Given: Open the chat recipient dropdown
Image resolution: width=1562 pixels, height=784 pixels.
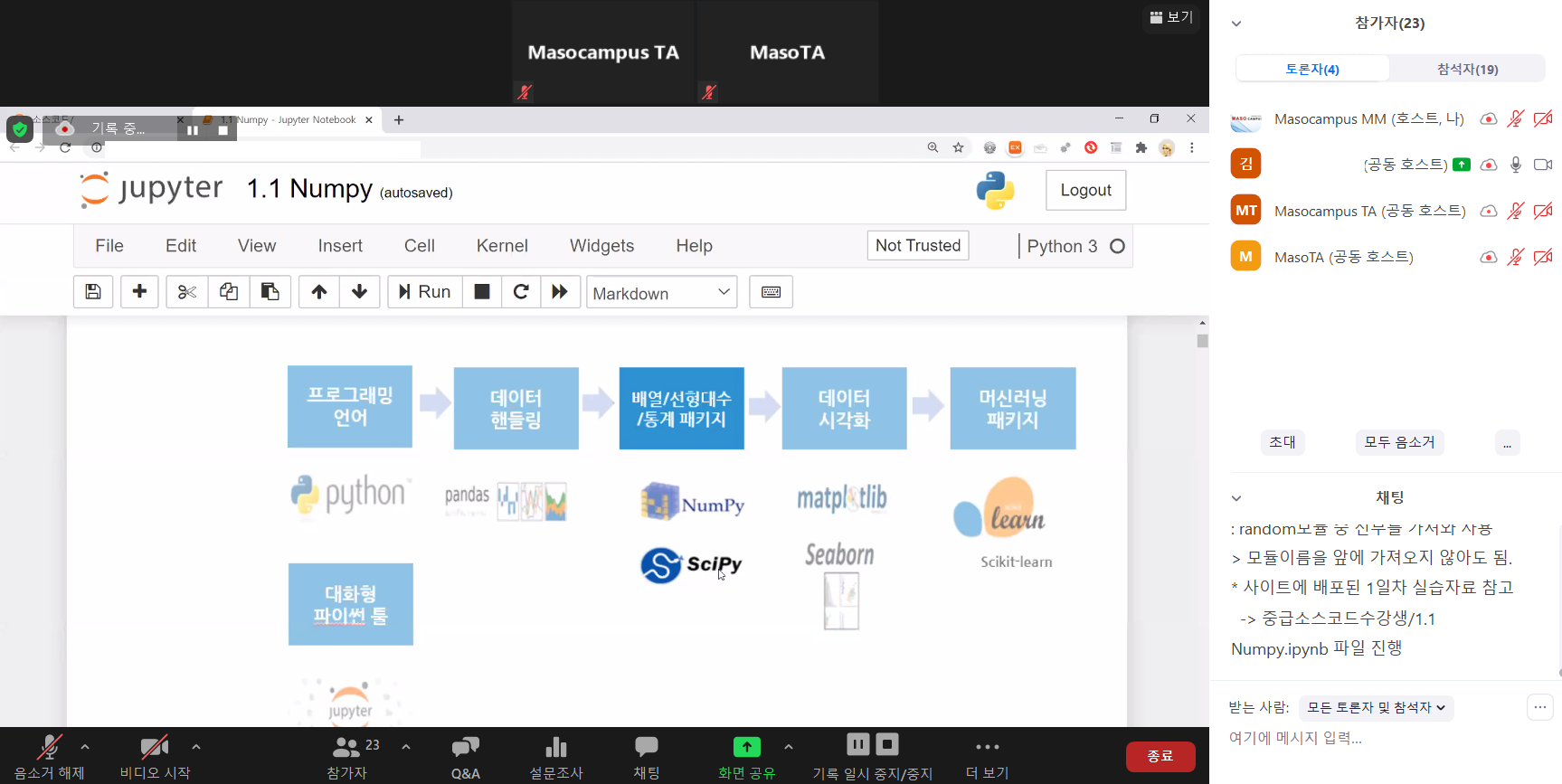Looking at the screenshot, I should pos(1376,707).
